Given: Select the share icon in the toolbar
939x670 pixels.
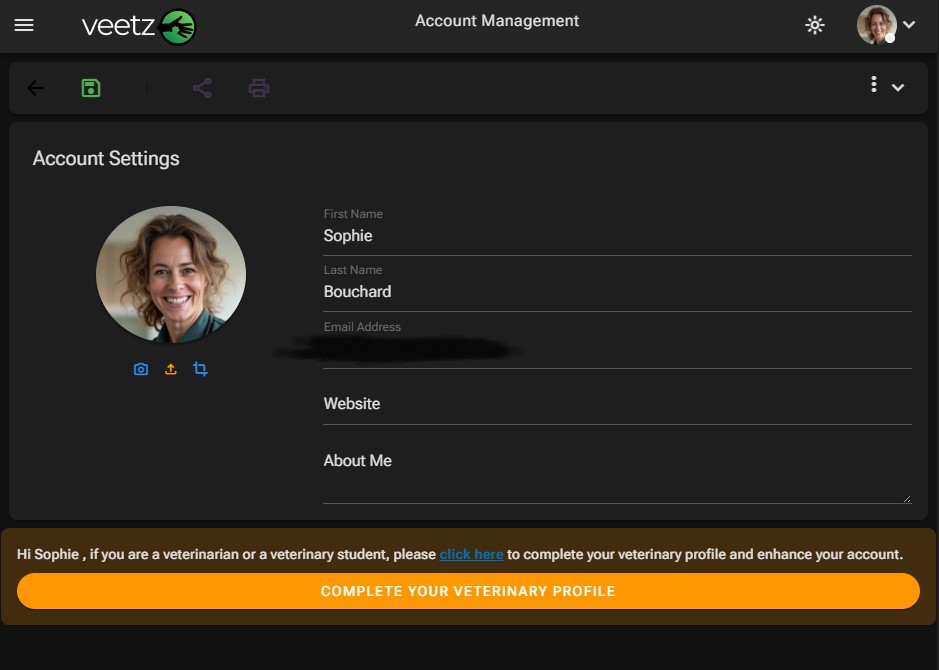Looking at the screenshot, I should (202, 88).
